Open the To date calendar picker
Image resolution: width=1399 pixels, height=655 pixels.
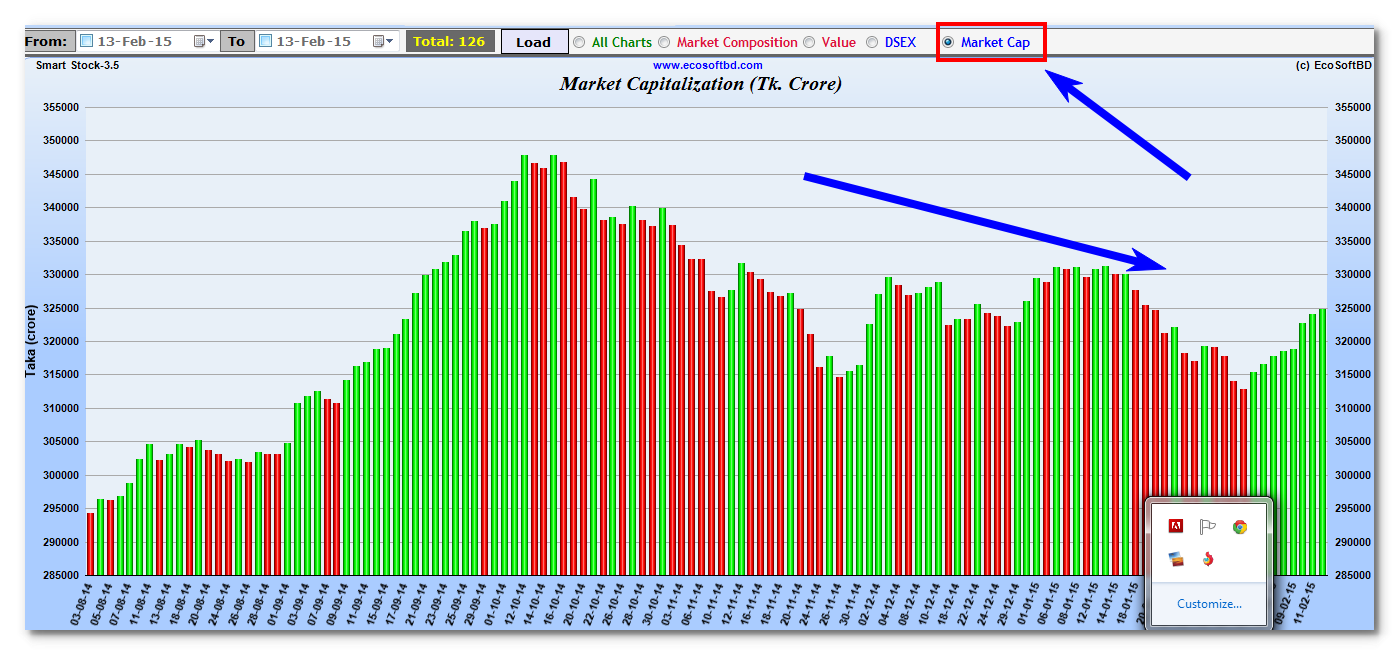point(382,42)
